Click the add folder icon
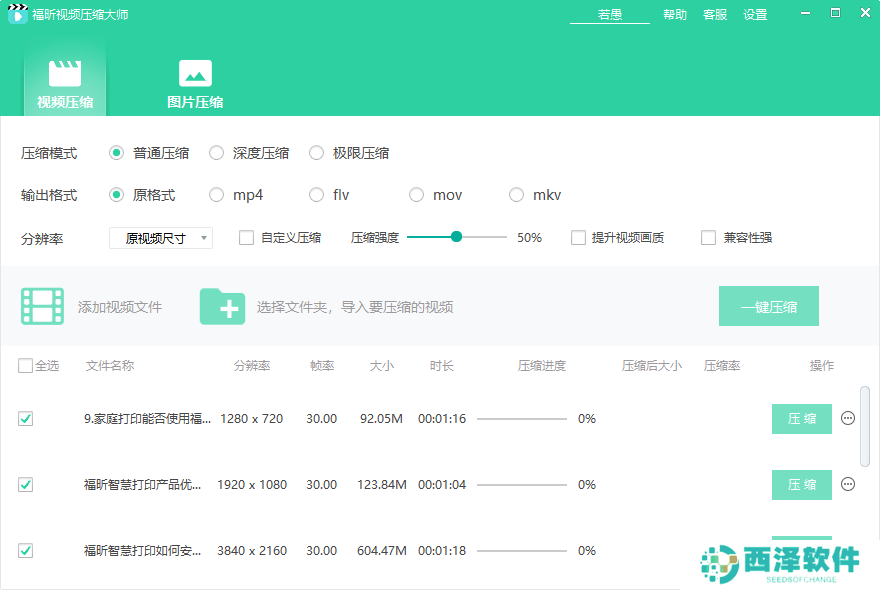 click(222, 307)
